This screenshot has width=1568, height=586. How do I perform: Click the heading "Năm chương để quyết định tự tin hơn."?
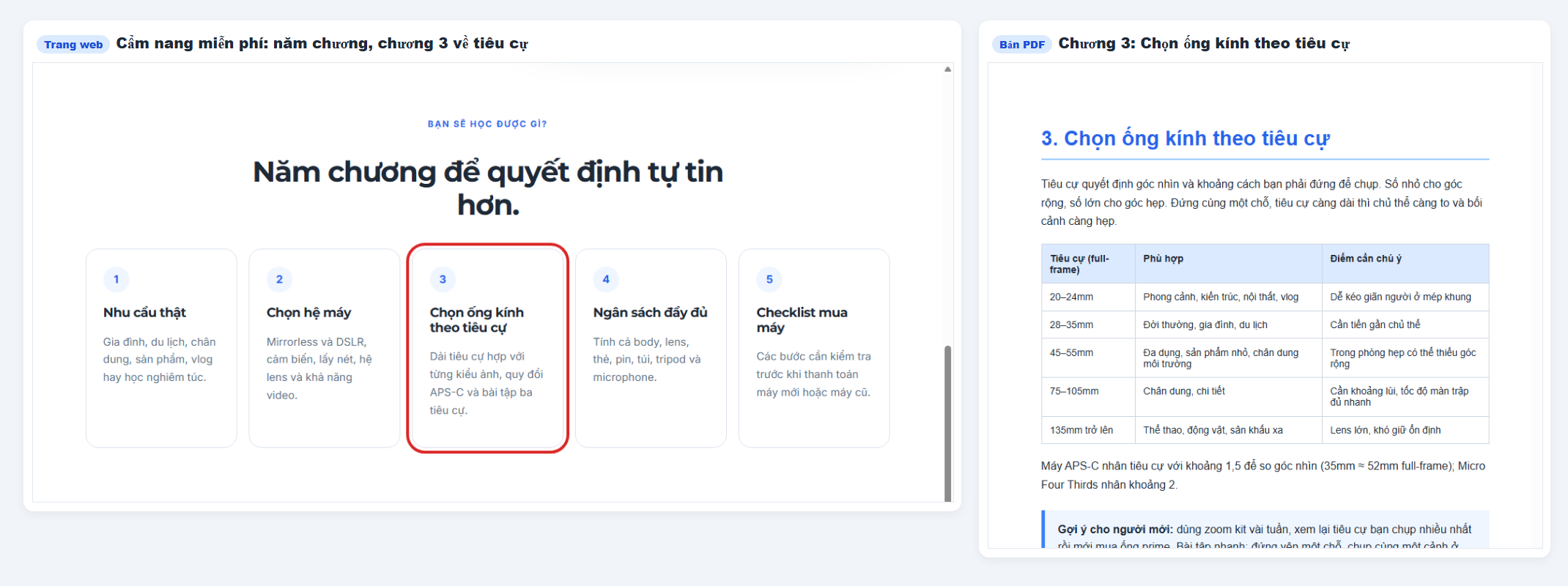point(488,188)
